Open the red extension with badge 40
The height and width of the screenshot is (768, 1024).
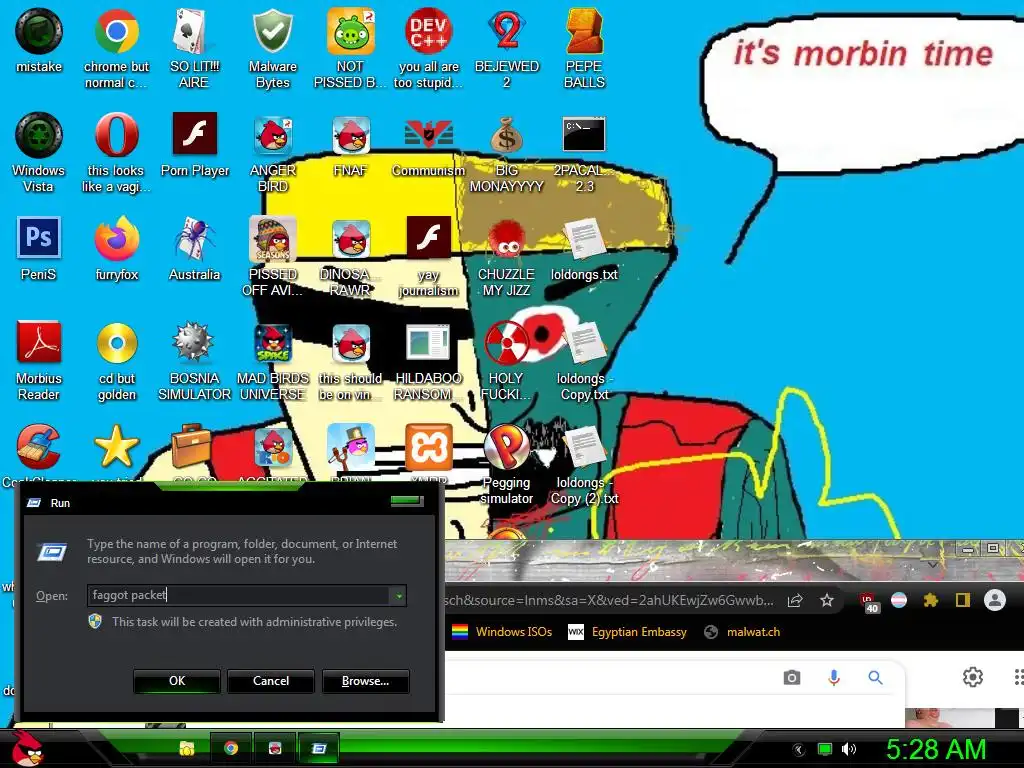tap(868, 601)
